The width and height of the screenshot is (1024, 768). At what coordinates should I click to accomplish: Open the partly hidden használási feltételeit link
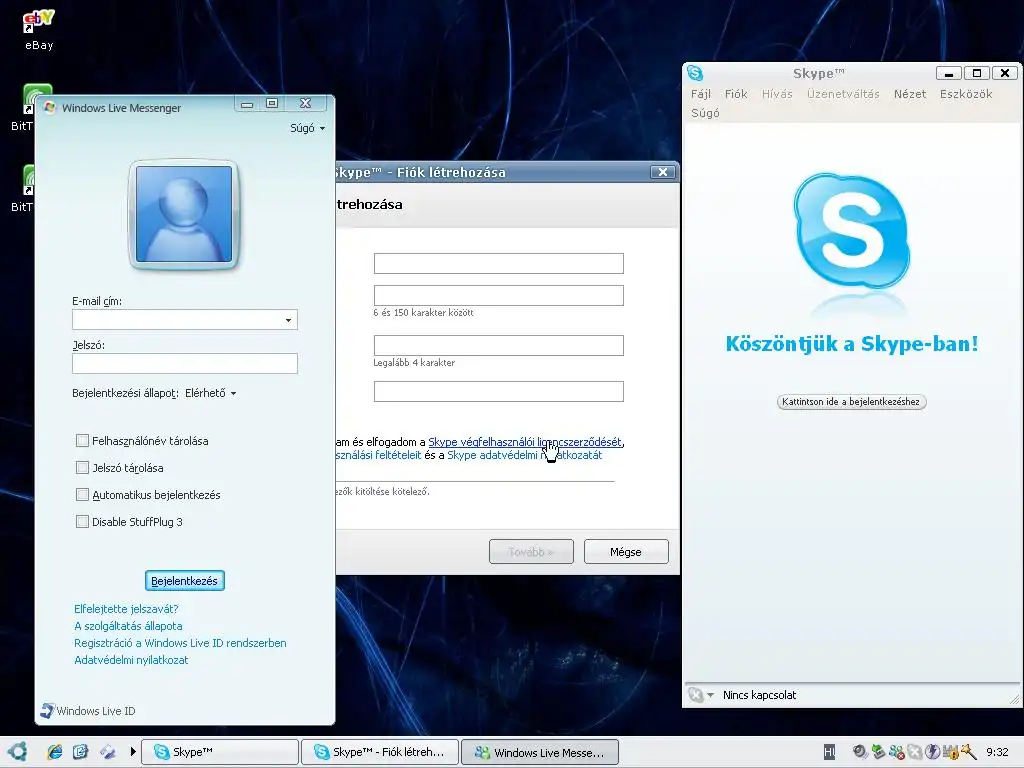[379, 455]
